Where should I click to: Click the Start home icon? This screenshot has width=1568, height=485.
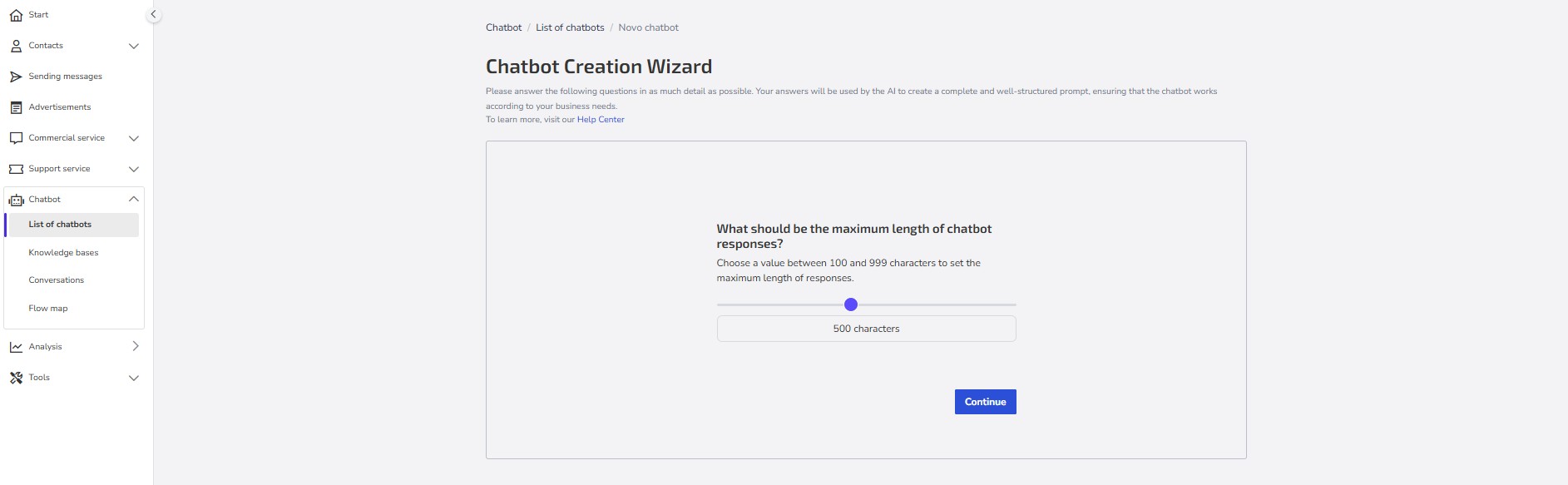coord(16,15)
